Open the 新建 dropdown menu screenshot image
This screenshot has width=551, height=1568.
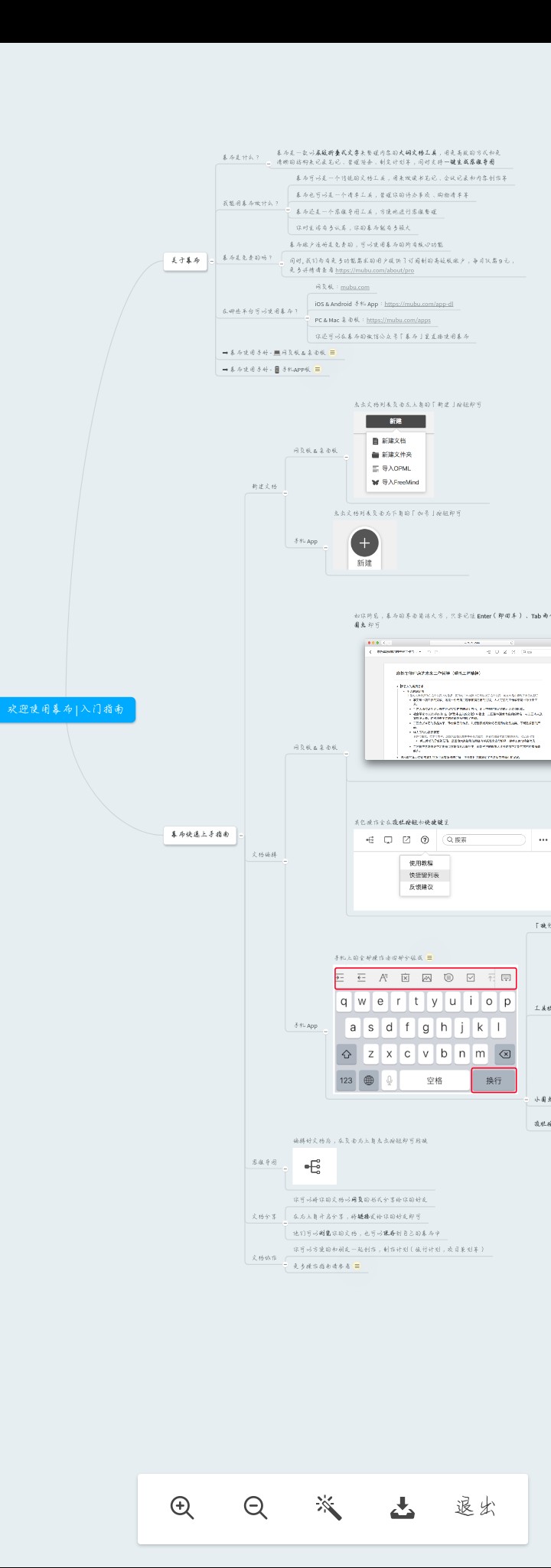pyautogui.click(x=394, y=454)
